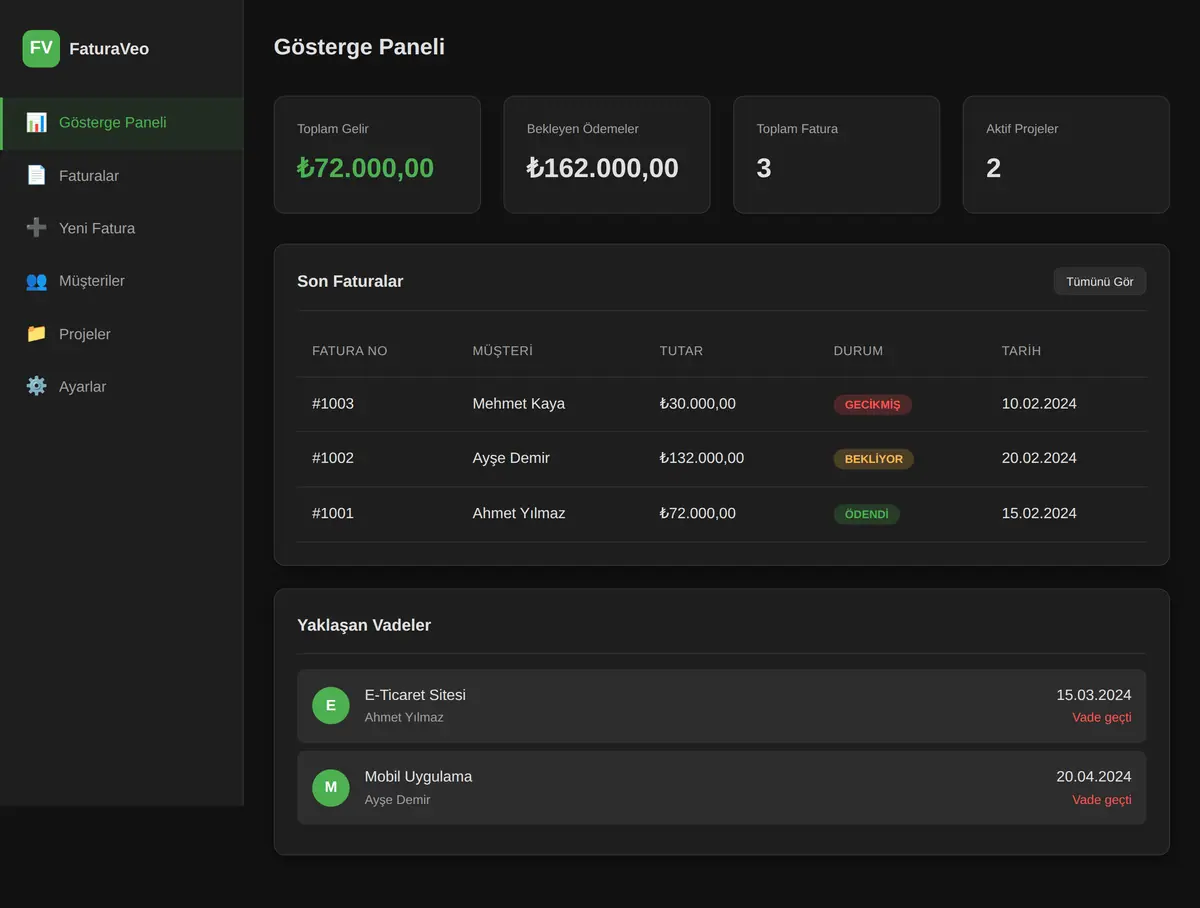Screen dimensions: 1200x908
Task: Click customer name Mehmet Kaya
Action: tap(519, 404)
